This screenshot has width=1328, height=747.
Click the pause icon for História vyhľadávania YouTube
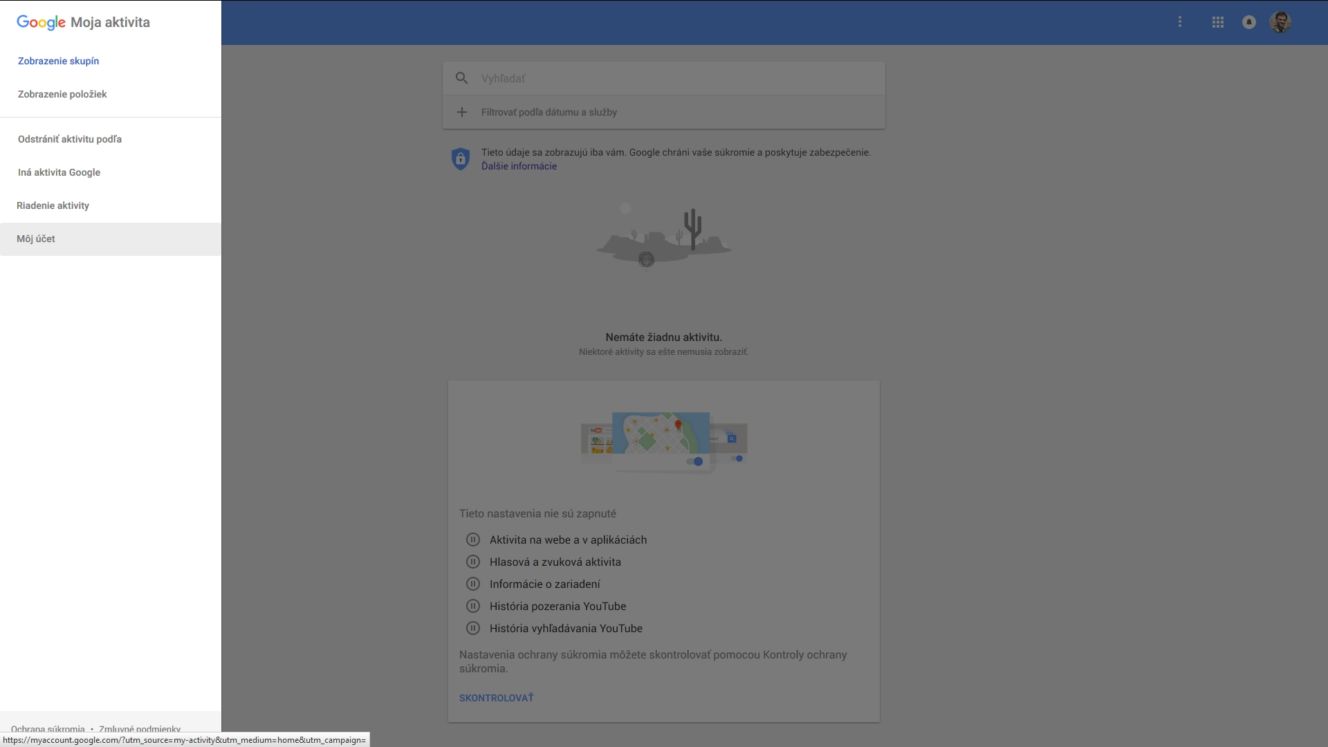473,628
